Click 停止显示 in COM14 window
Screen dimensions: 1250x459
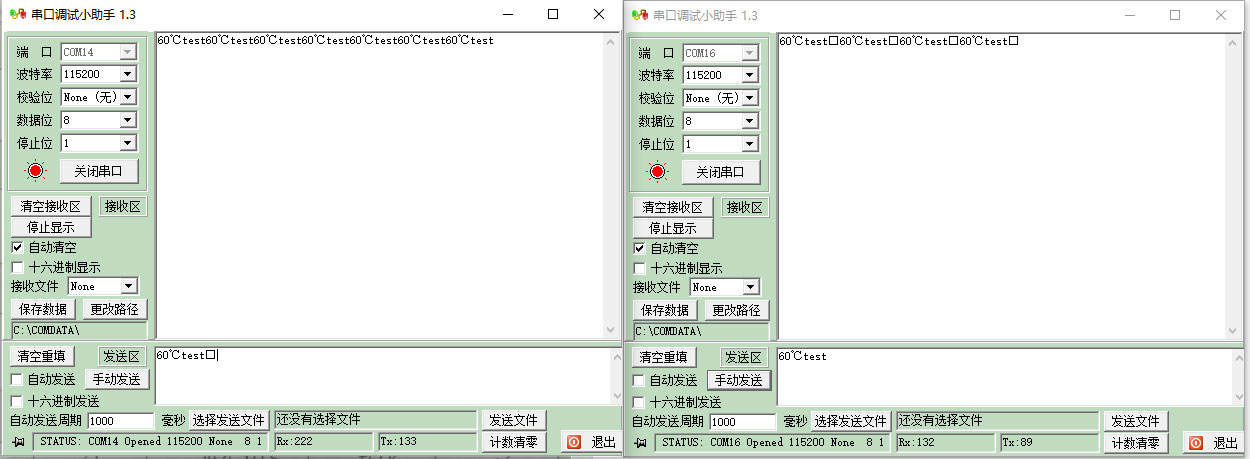click(51, 227)
